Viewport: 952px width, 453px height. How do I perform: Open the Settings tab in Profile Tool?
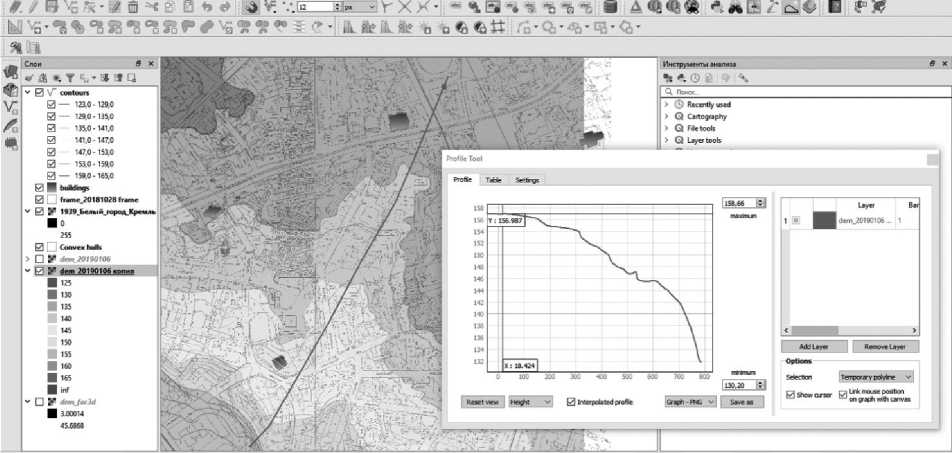coord(527,180)
